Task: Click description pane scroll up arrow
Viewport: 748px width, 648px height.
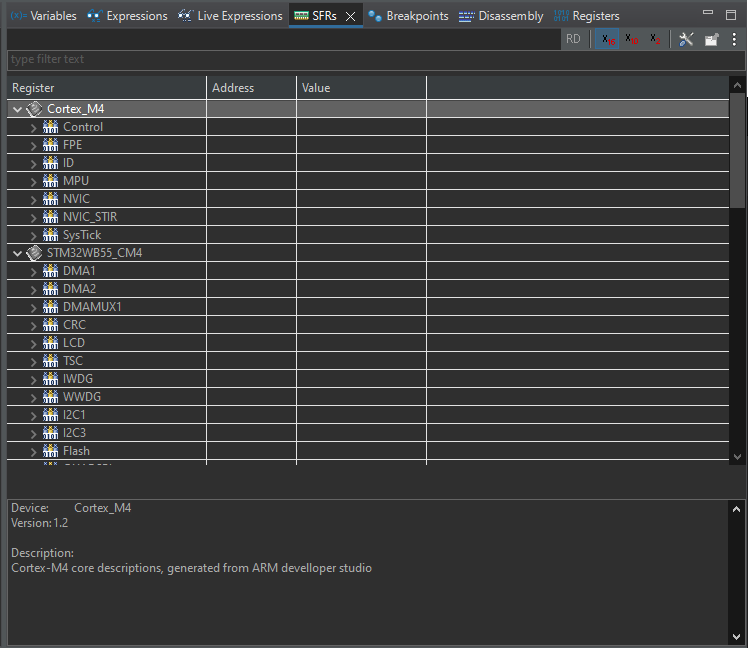Action: (737, 509)
